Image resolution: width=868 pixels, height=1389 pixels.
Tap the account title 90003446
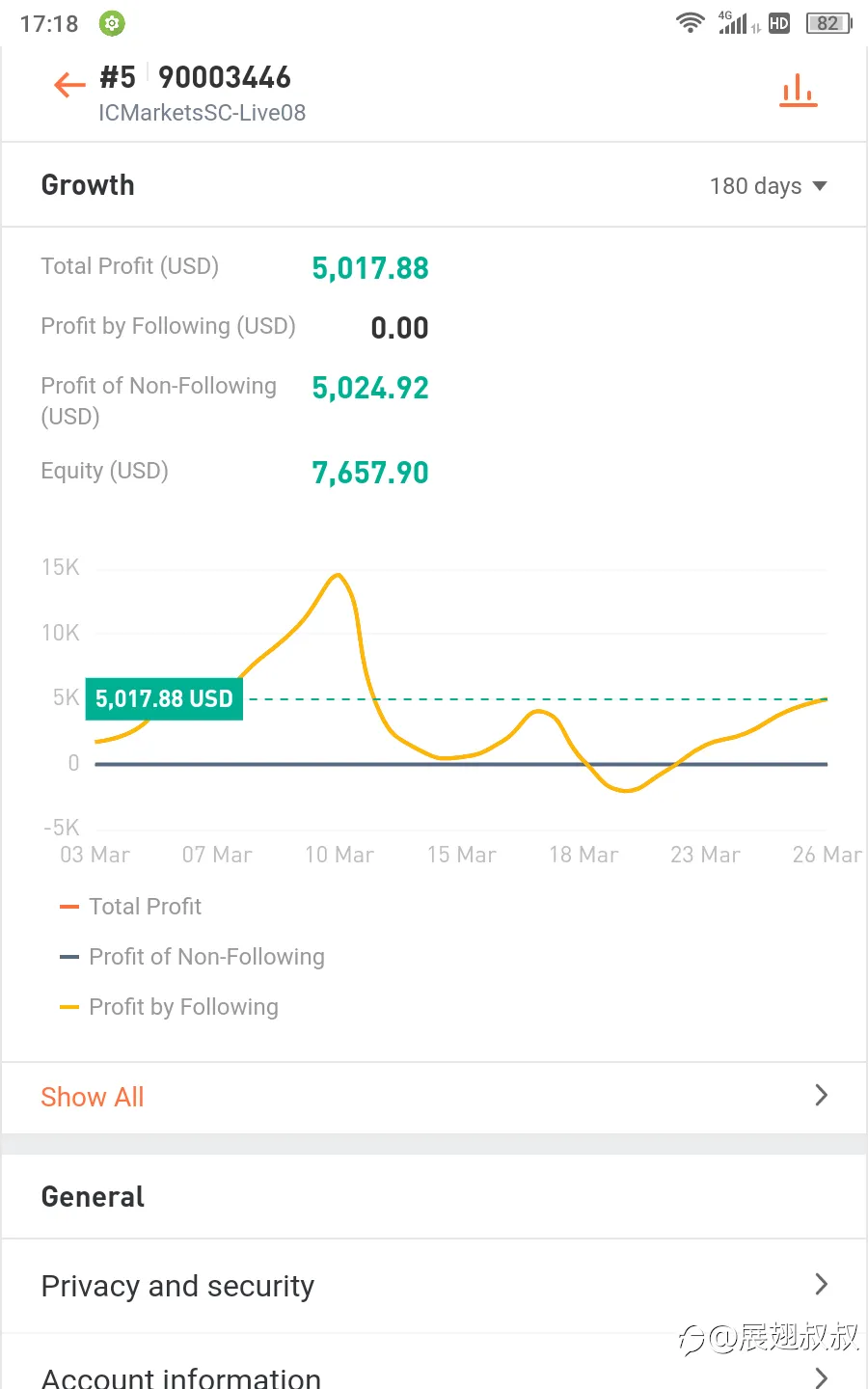click(x=225, y=77)
